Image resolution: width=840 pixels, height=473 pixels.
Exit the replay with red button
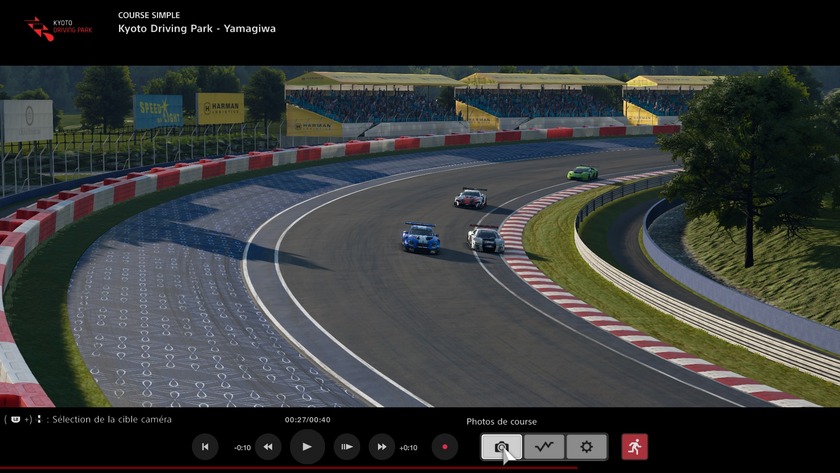[634, 447]
